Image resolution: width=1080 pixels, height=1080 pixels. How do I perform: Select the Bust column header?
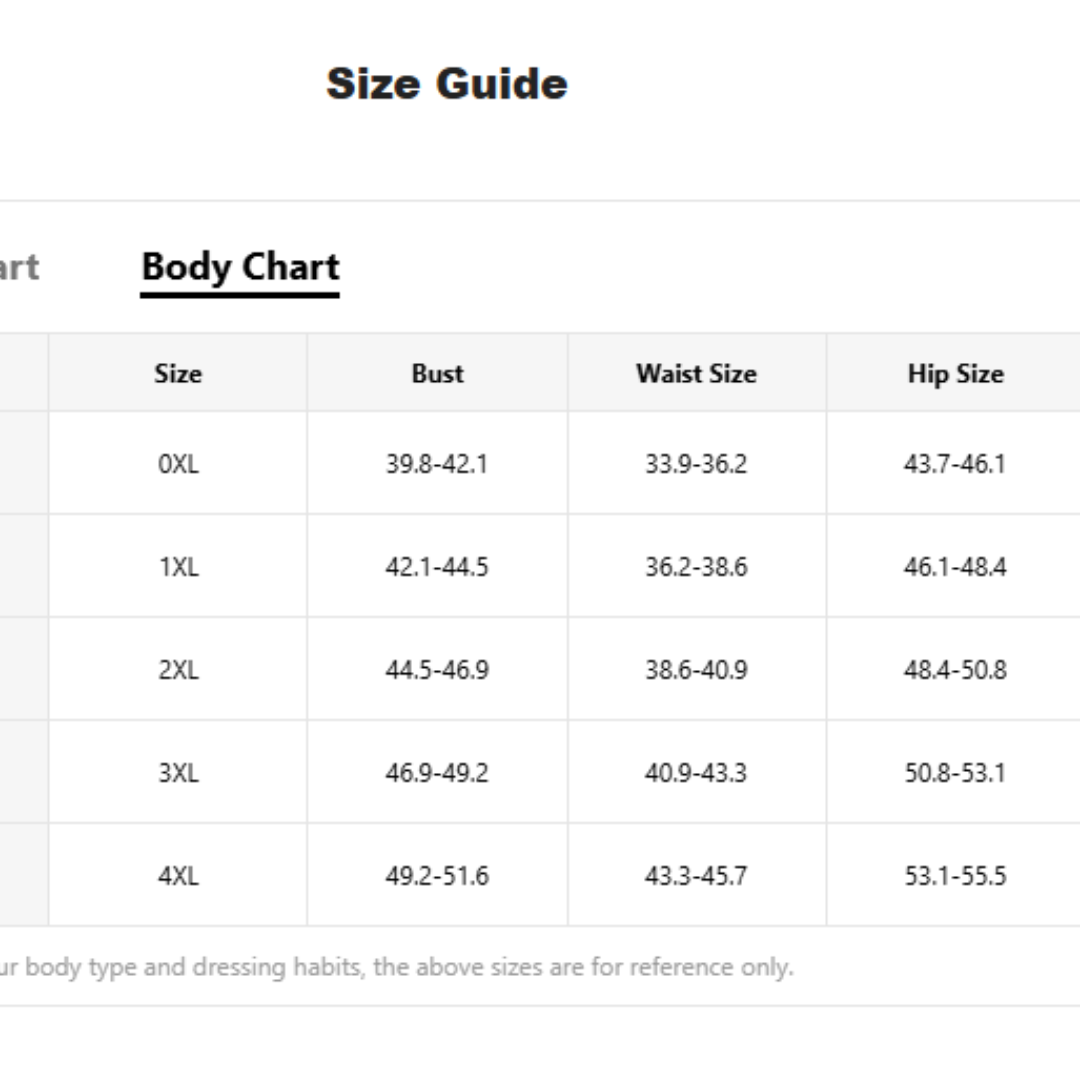click(x=437, y=373)
